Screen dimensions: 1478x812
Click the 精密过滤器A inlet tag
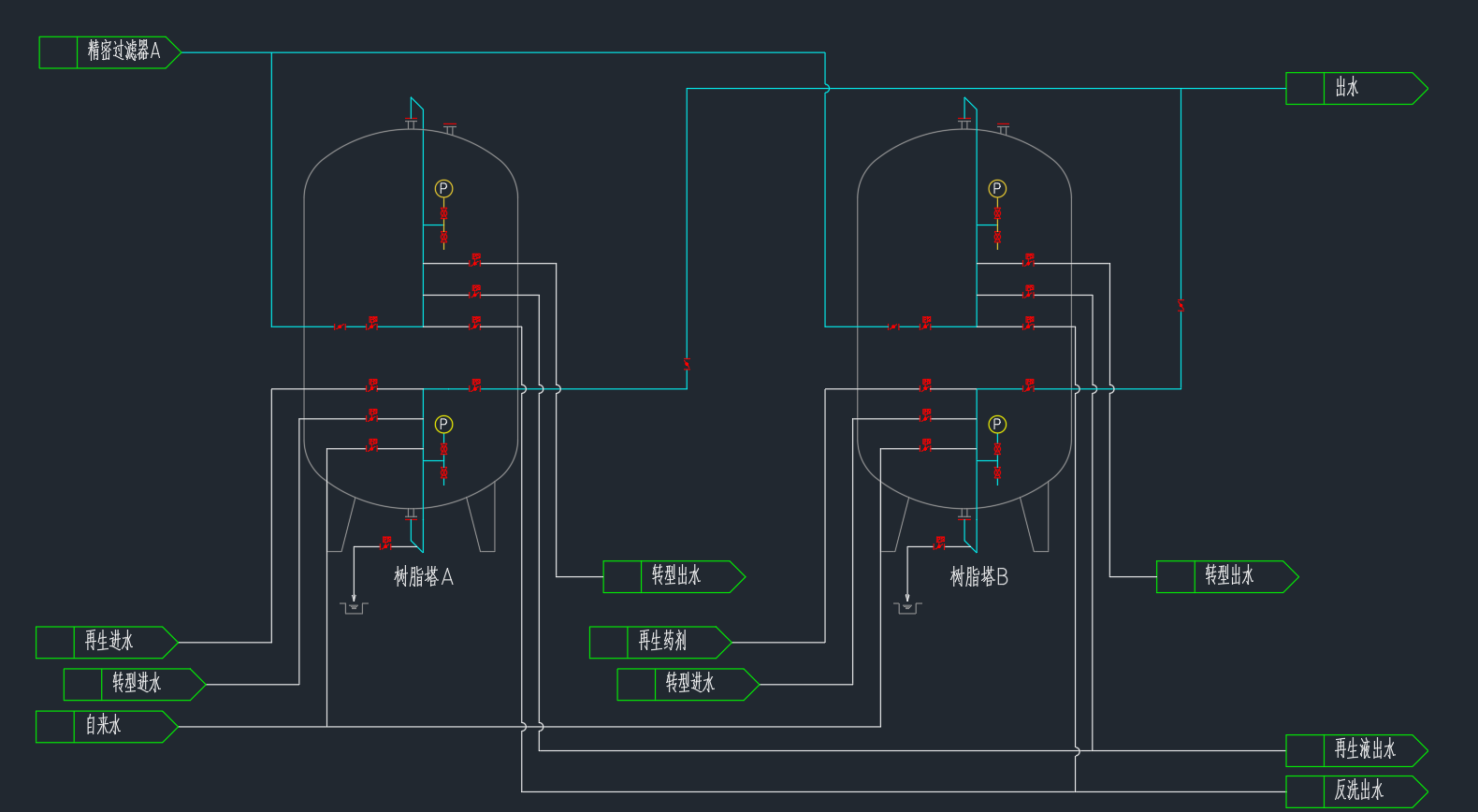pyautogui.click(x=109, y=52)
